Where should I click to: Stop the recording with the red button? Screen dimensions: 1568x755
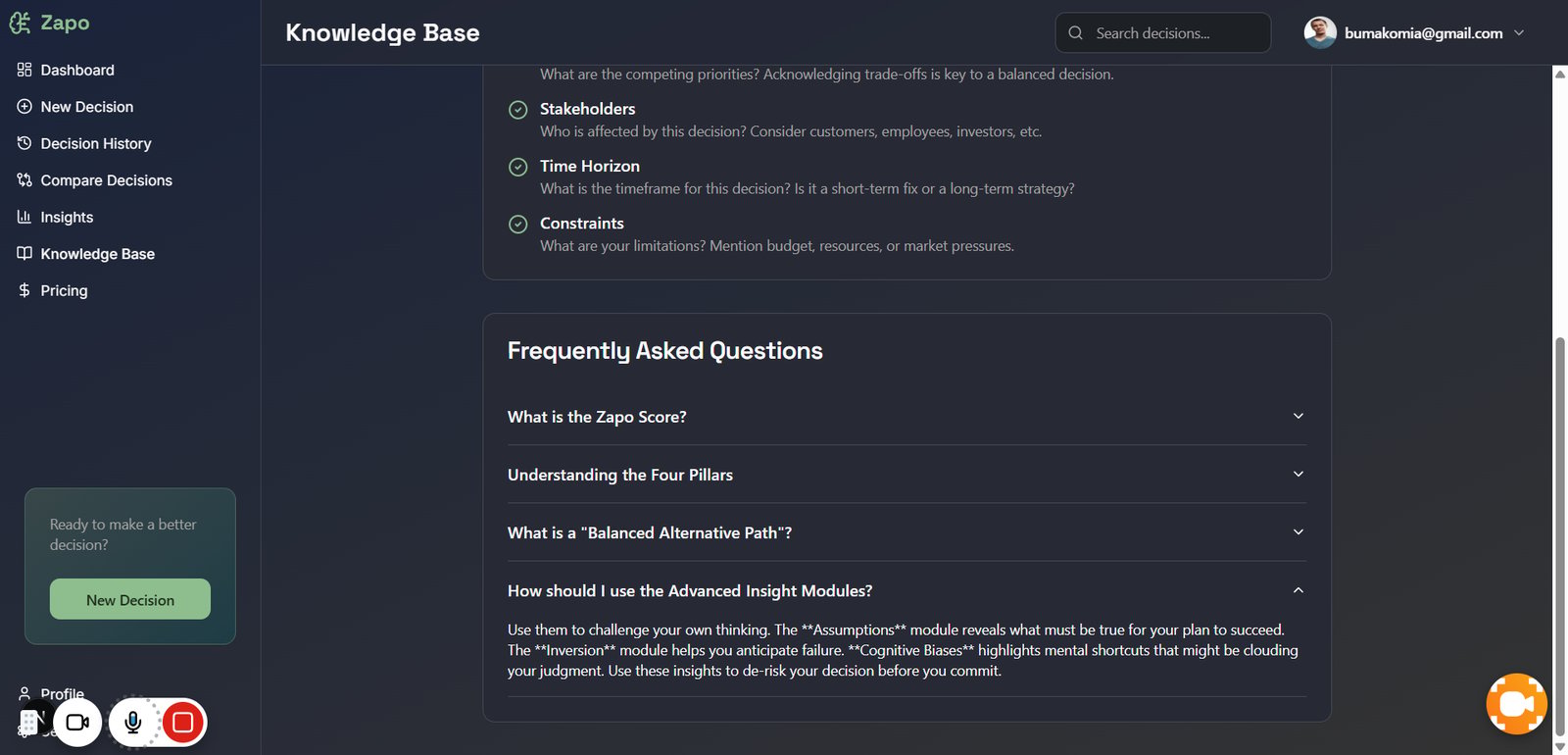pos(182,723)
